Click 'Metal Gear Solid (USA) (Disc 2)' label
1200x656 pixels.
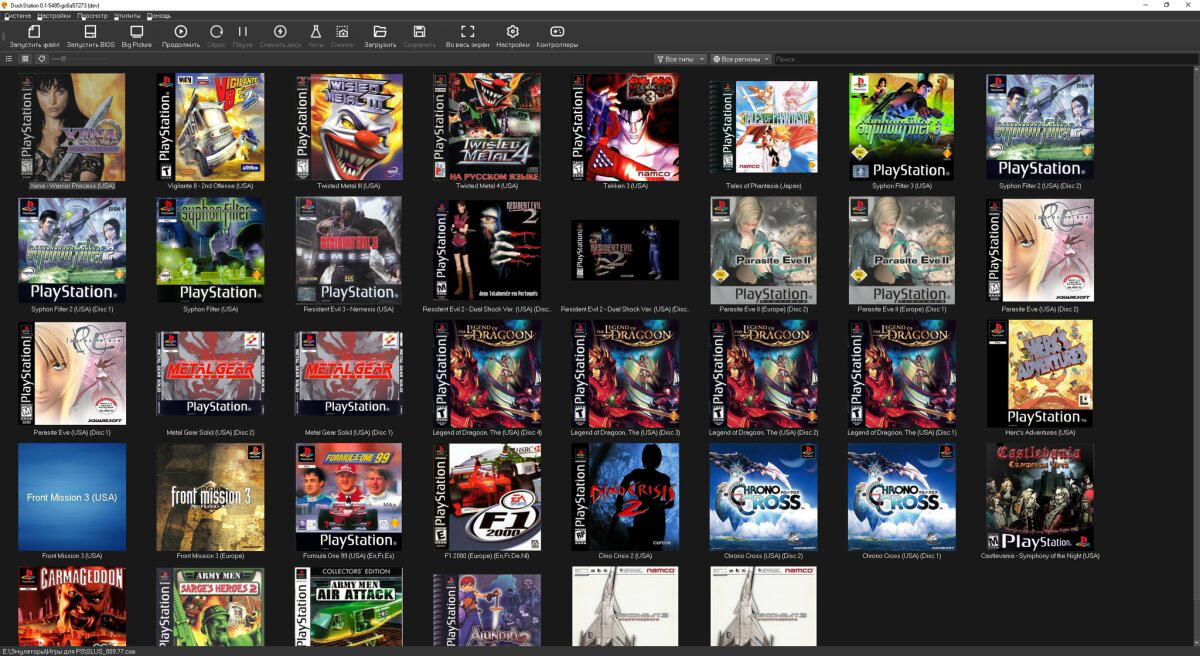(x=210, y=432)
